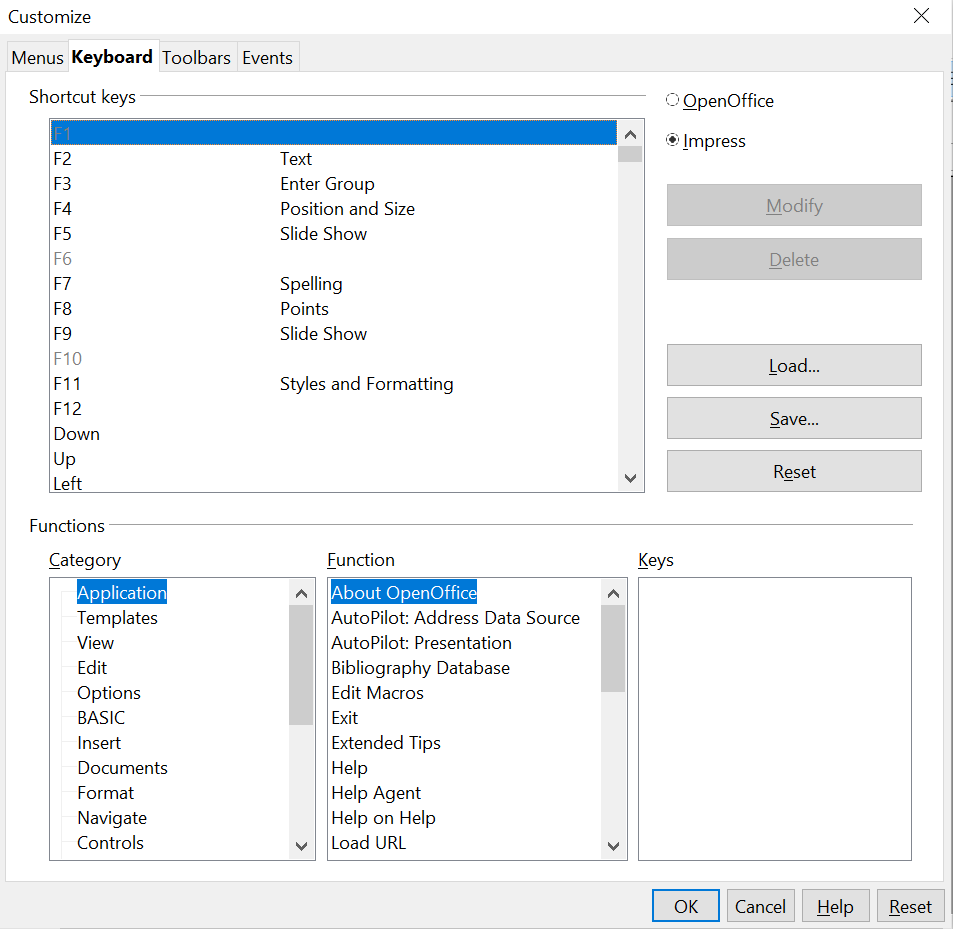Click the Save... button
This screenshot has height=929, width=953.
point(794,419)
